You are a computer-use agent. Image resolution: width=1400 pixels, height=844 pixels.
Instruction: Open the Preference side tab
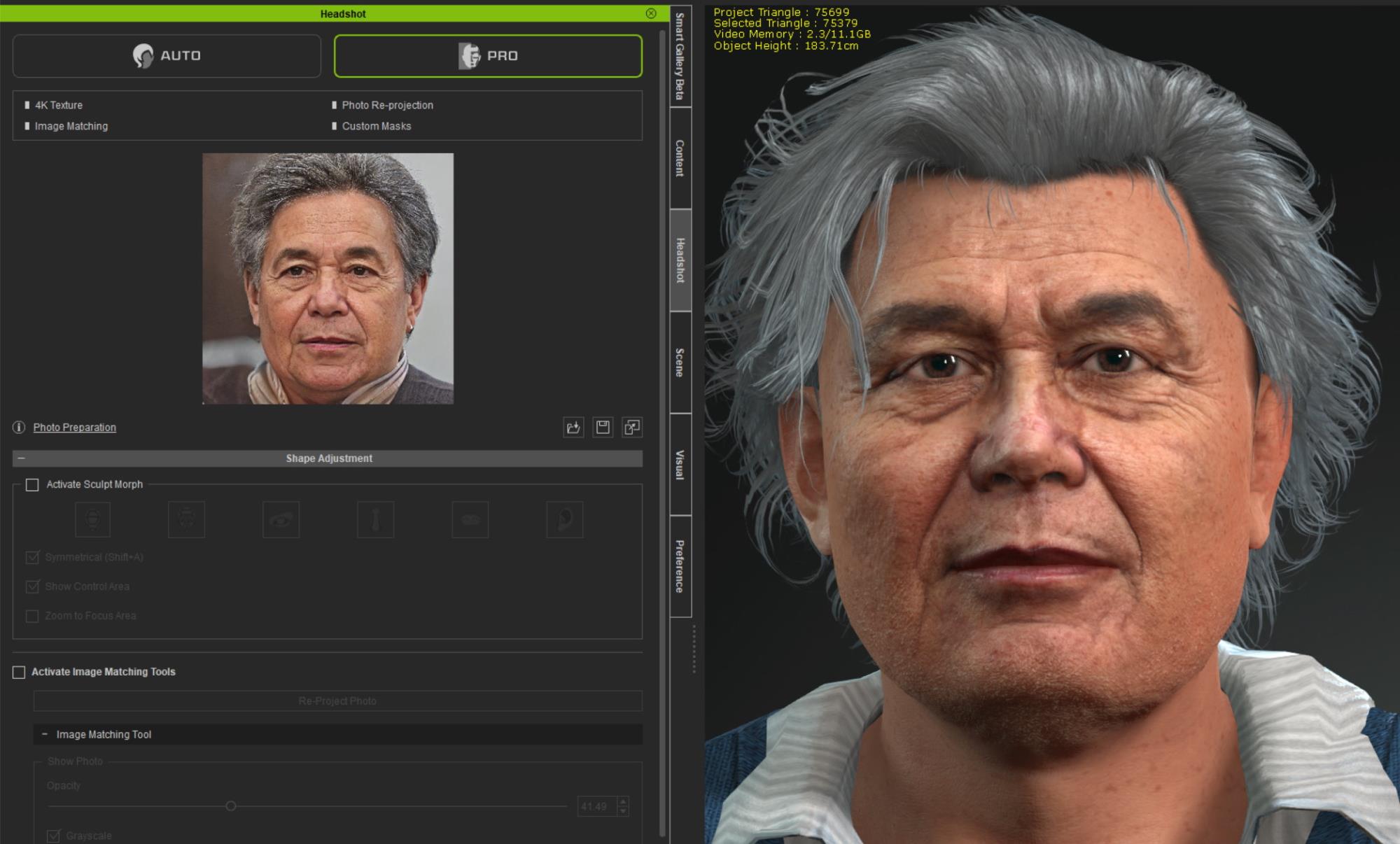click(x=680, y=566)
